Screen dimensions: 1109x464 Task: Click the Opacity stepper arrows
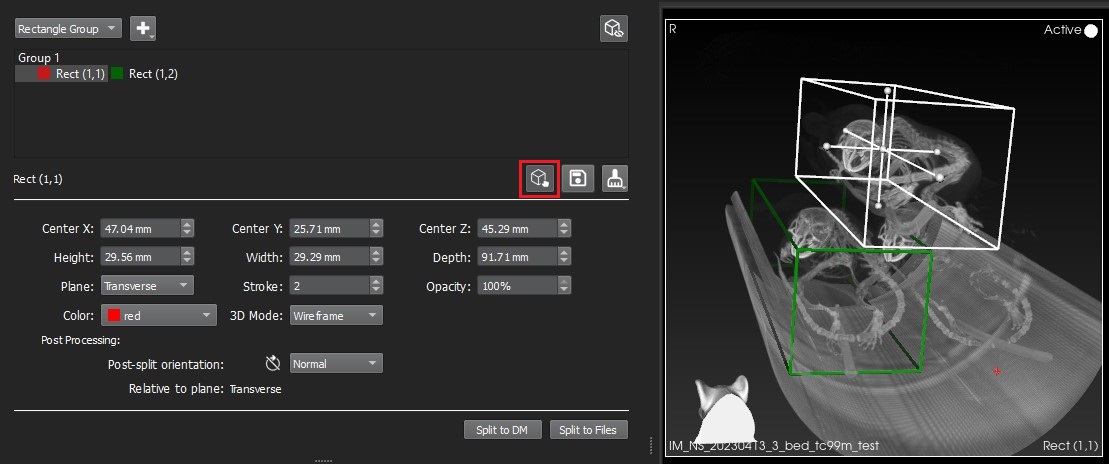tap(565, 286)
